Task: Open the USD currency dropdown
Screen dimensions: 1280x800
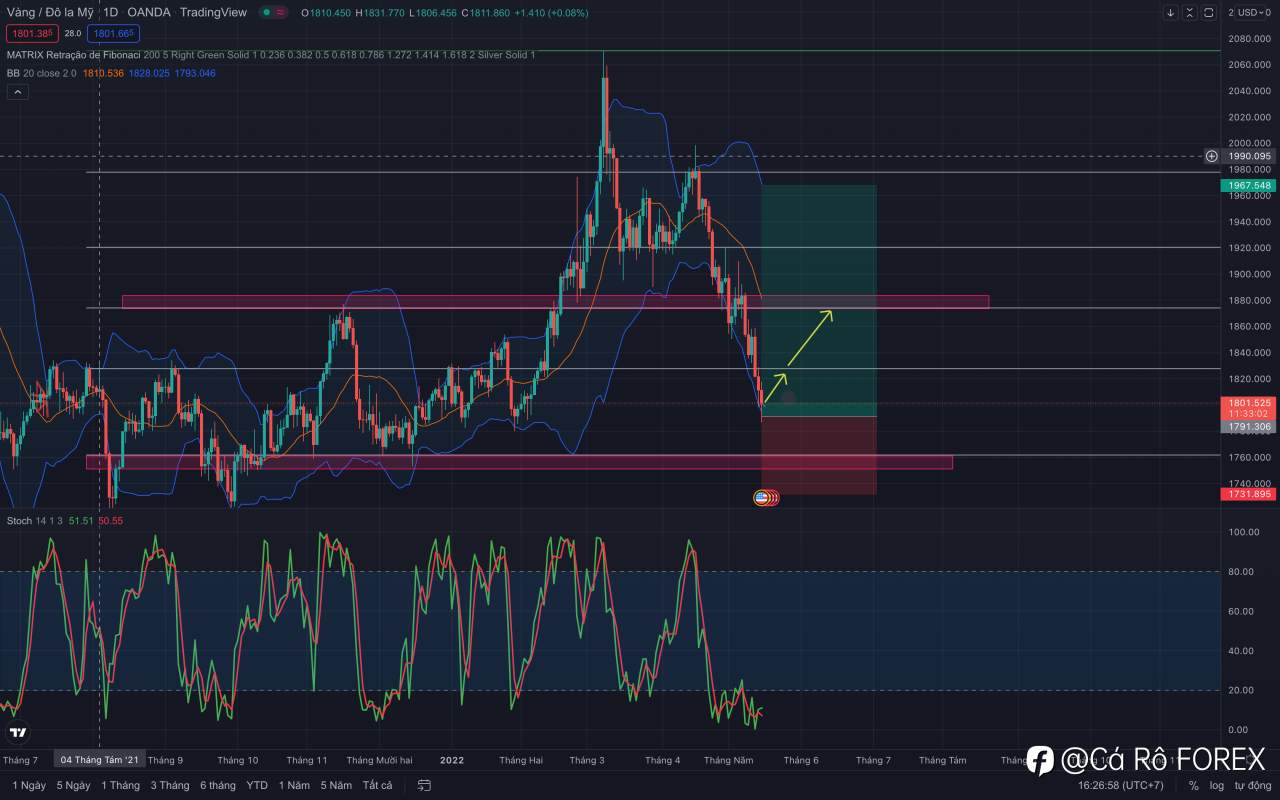Action: [x=1247, y=12]
